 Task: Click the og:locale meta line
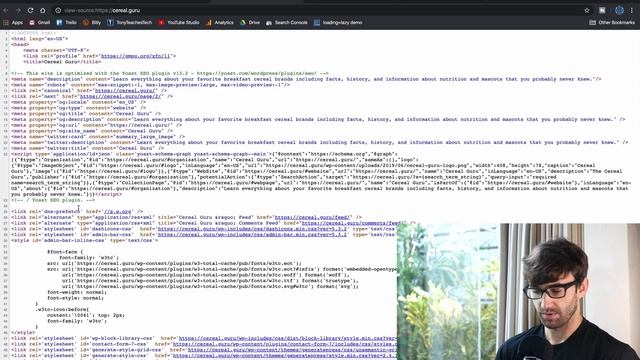tap(78, 102)
